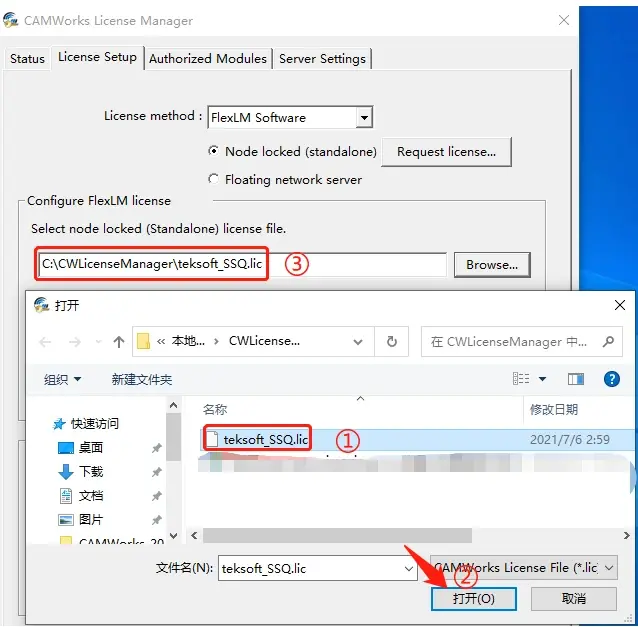Open the Authorized Modules tab
Viewport: 638px width, 627px height.
coord(208,59)
